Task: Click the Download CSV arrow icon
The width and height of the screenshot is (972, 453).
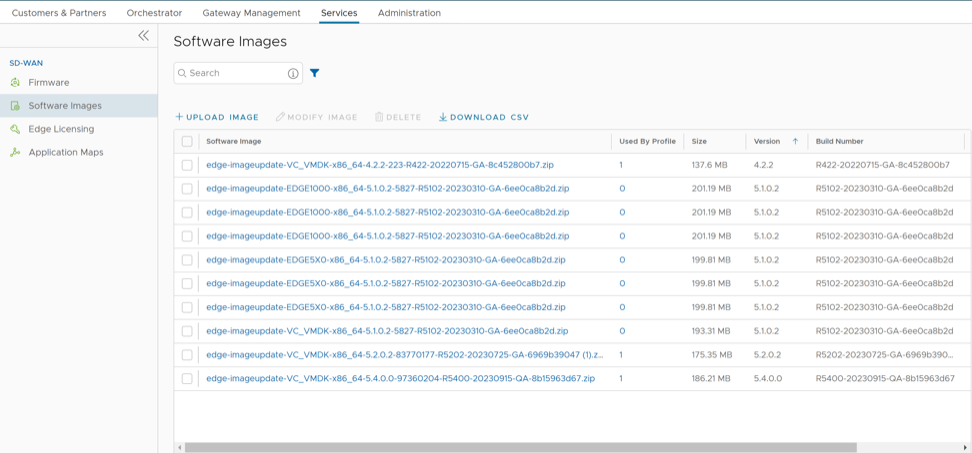Action: [443, 117]
